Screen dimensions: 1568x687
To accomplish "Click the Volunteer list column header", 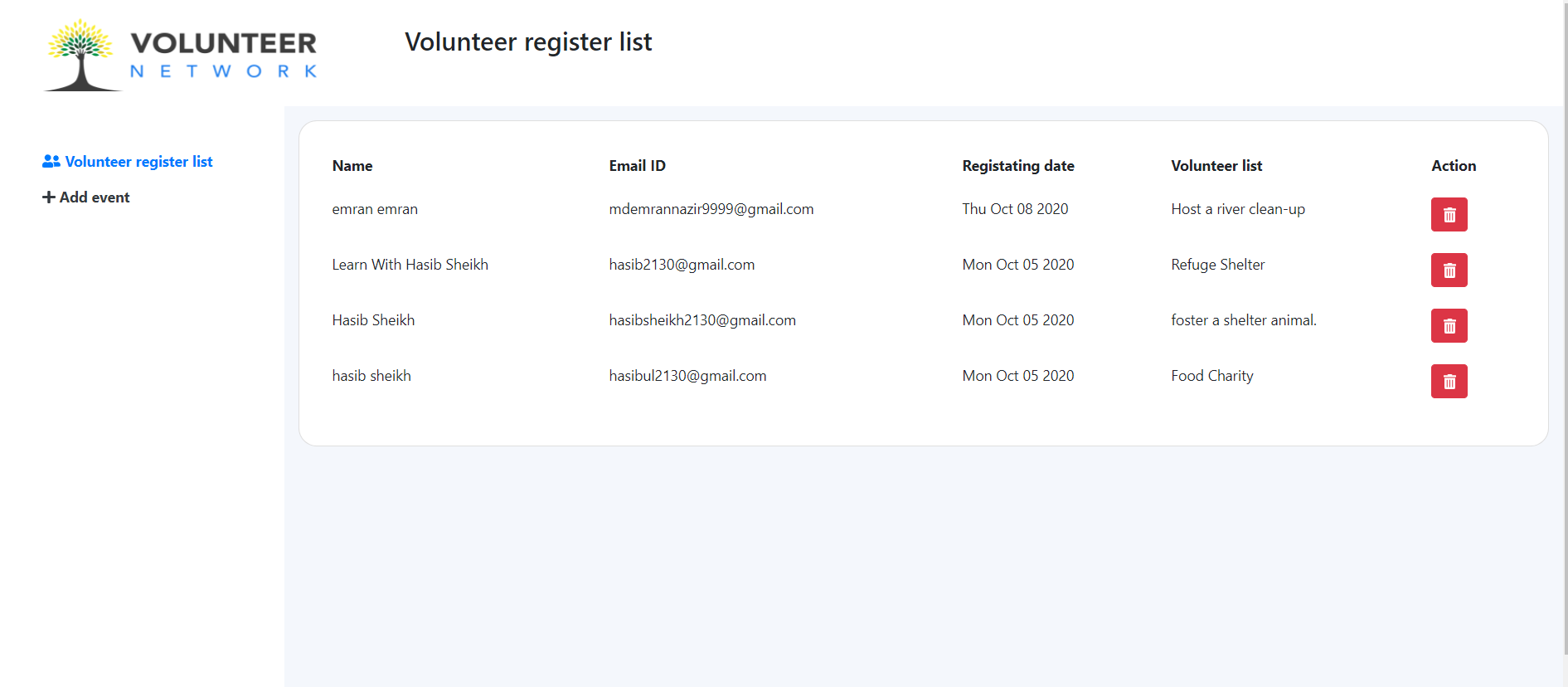I will click(1216, 166).
